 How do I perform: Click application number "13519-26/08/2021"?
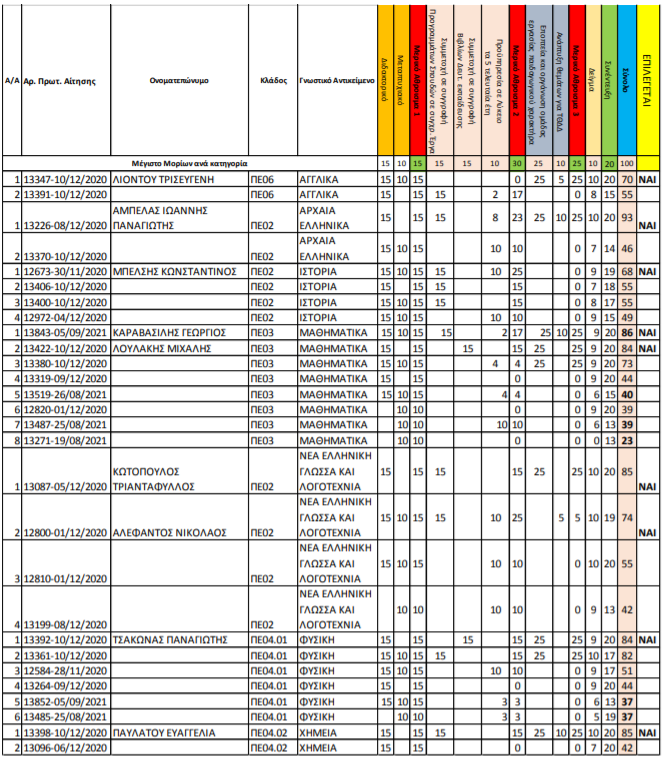[x=65, y=394]
